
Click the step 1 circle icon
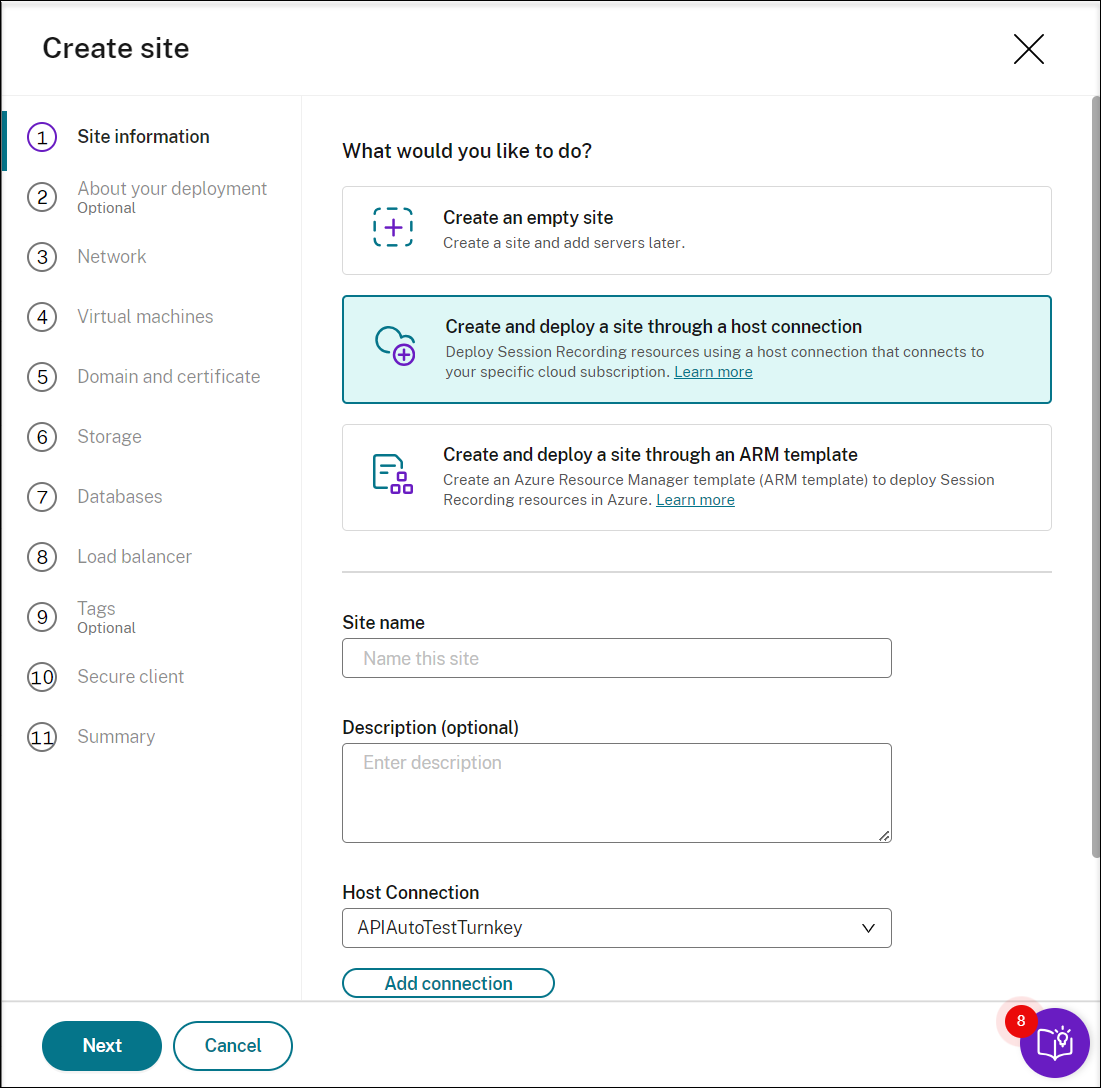tap(42, 137)
